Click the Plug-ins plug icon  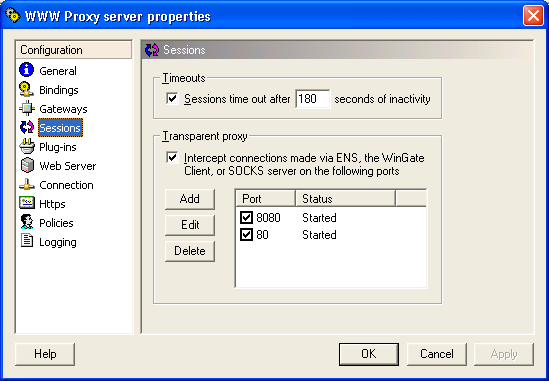click(x=27, y=146)
